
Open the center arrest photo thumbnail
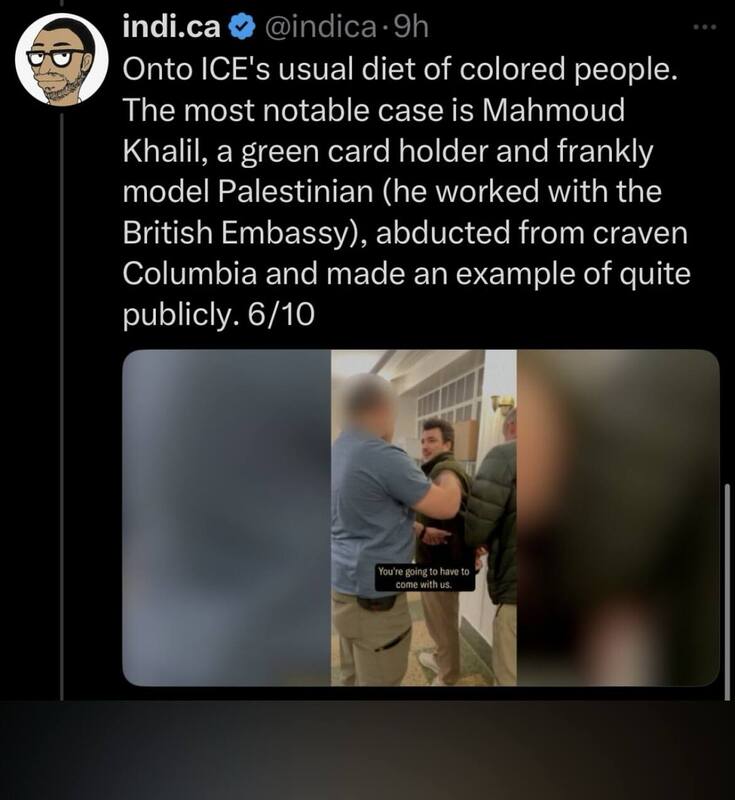(424, 518)
